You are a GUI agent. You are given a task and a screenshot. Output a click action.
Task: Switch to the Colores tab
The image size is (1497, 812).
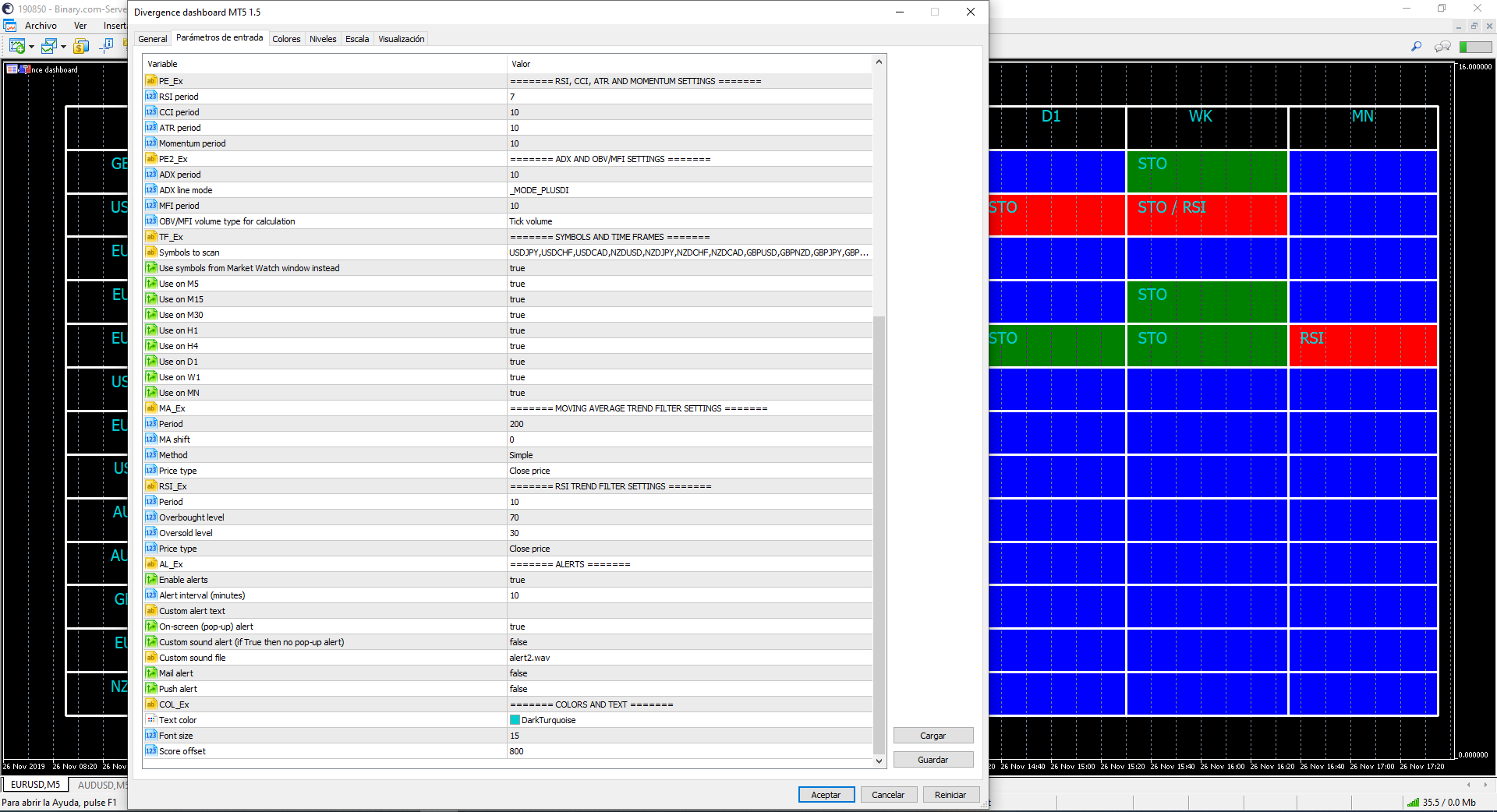286,39
